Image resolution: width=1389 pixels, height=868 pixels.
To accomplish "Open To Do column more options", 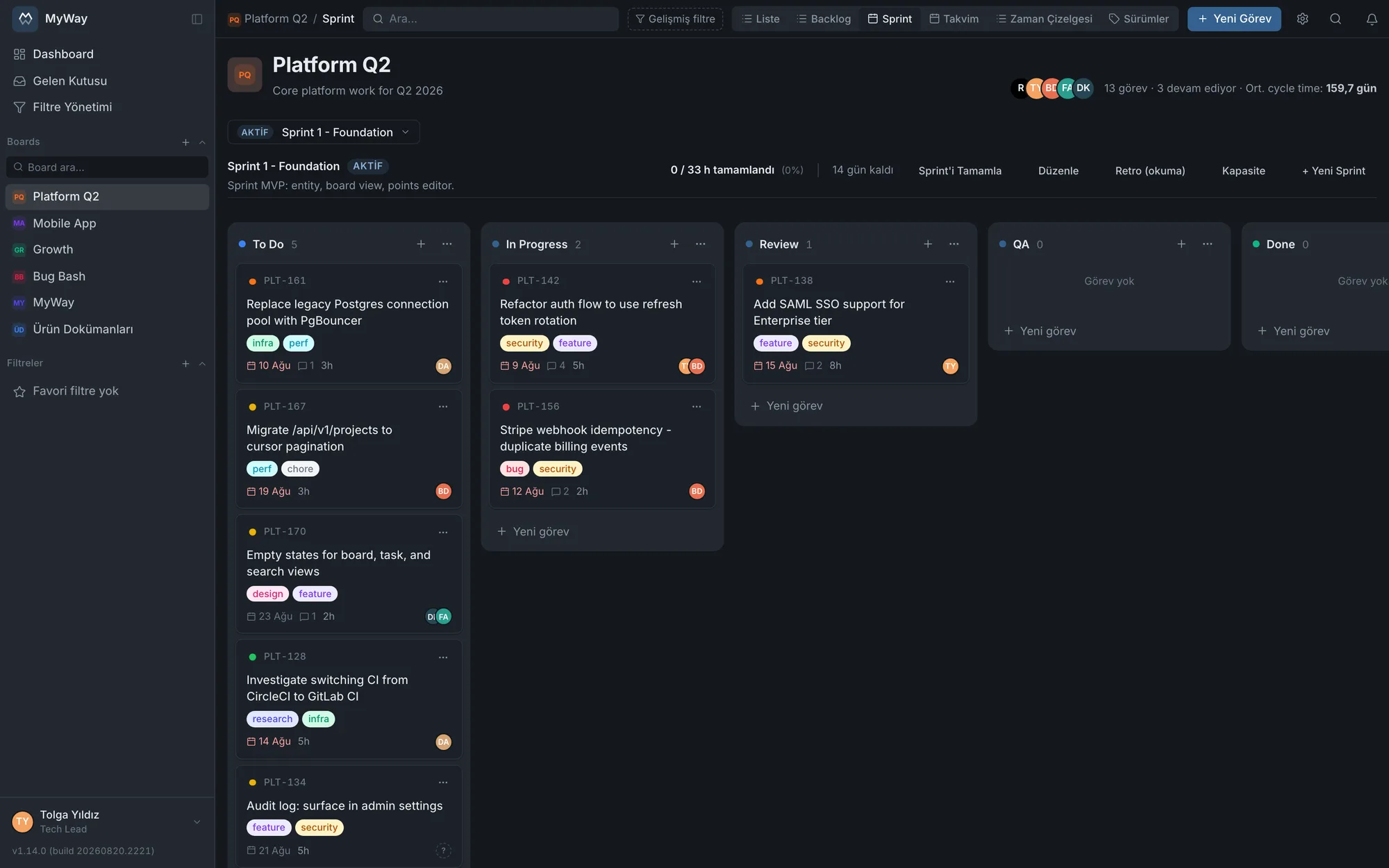I will click(x=447, y=244).
